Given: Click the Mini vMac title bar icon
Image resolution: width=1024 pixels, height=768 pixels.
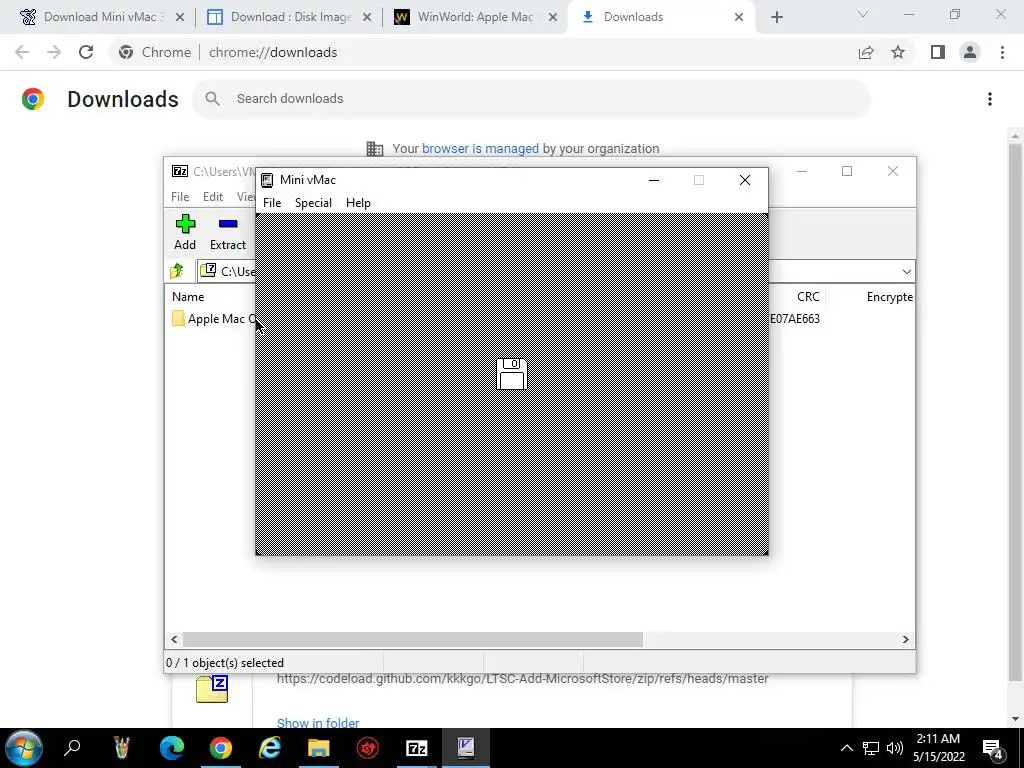Looking at the screenshot, I should [267, 180].
